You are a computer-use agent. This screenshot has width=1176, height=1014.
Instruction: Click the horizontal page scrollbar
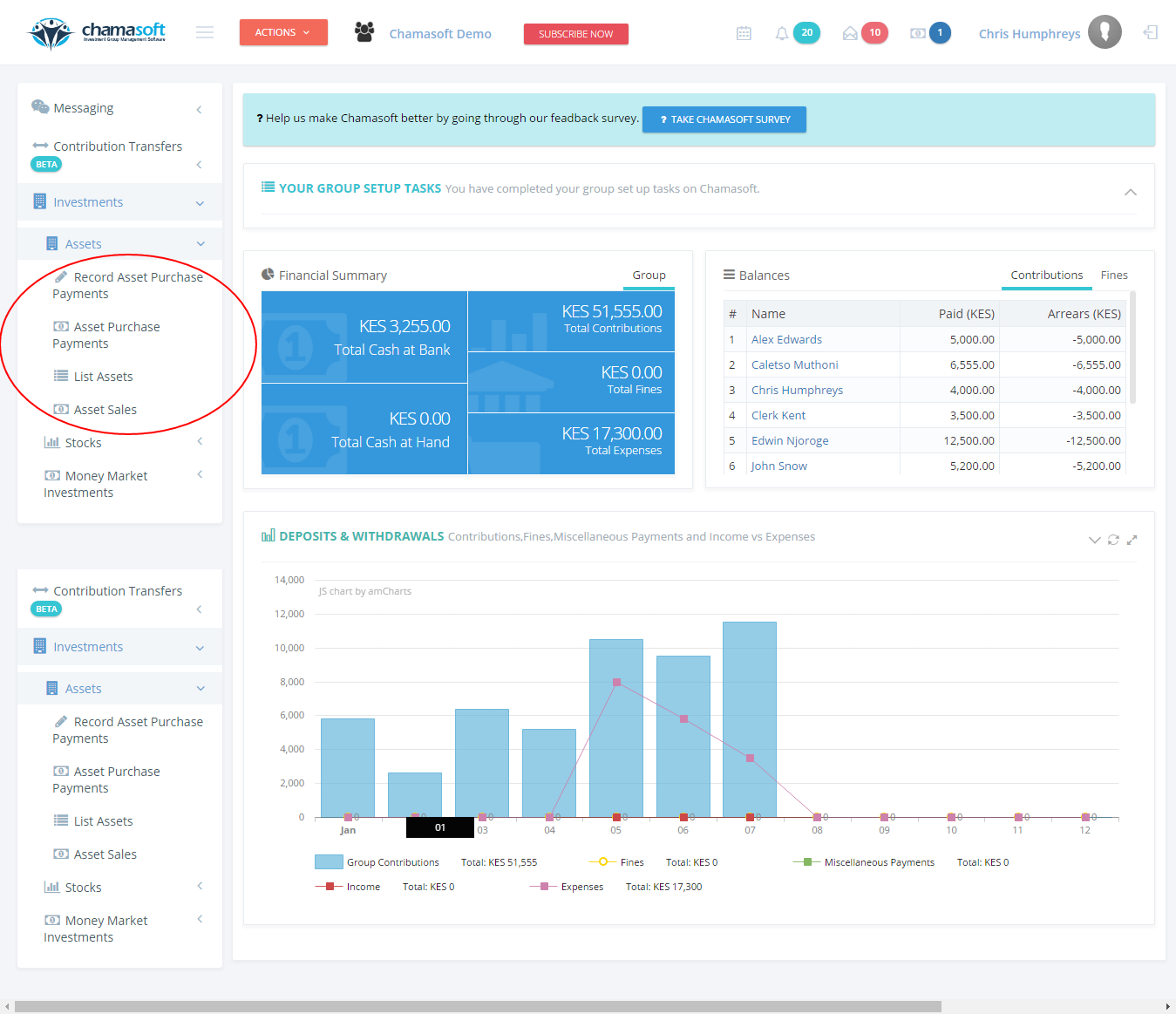pyautogui.click(x=478, y=1006)
